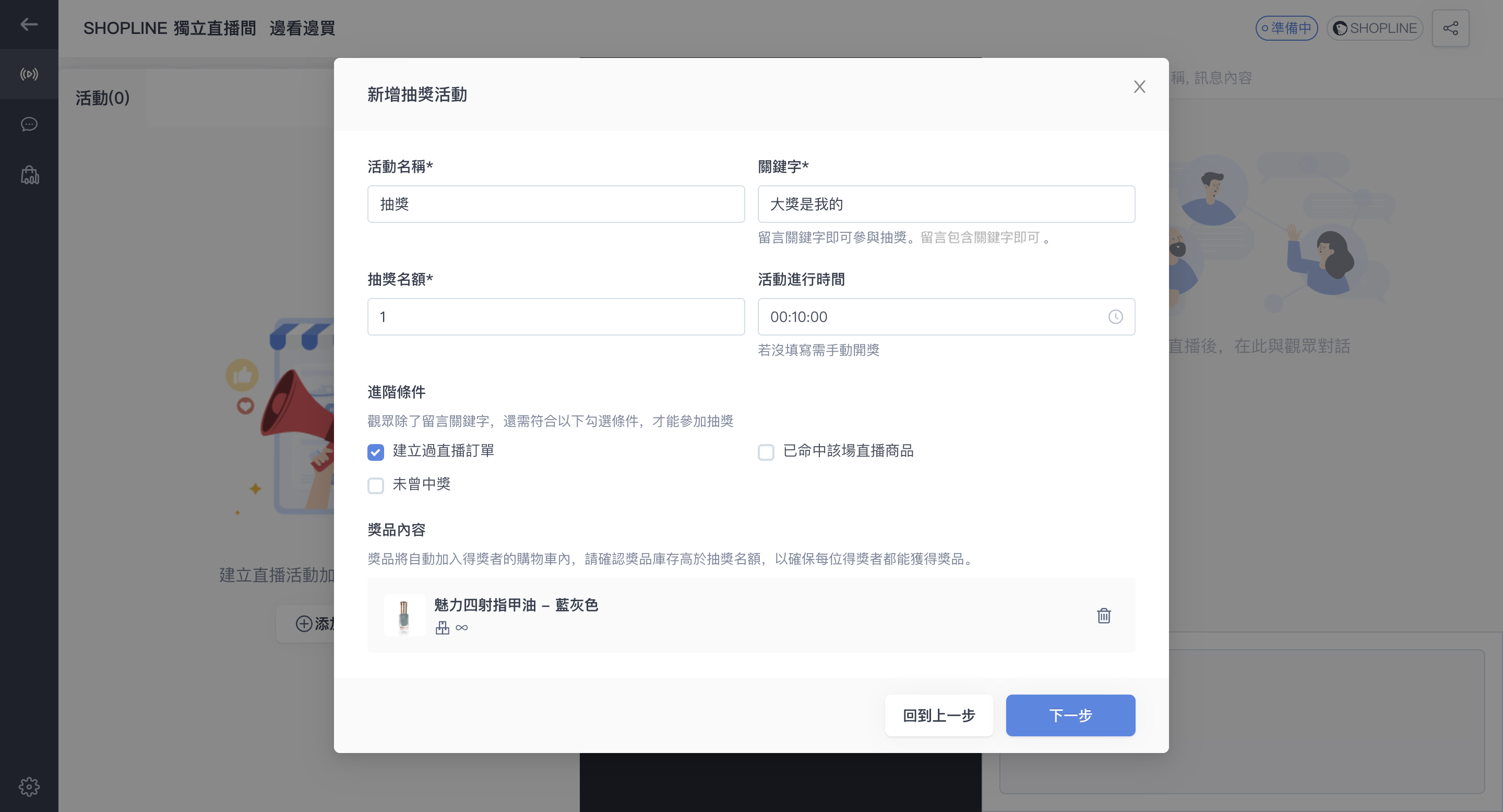Image resolution: width=1503 pixels, height=812 pixels.
Task: Check the 未曾中獎 checkbox
Action: (376, 485)
